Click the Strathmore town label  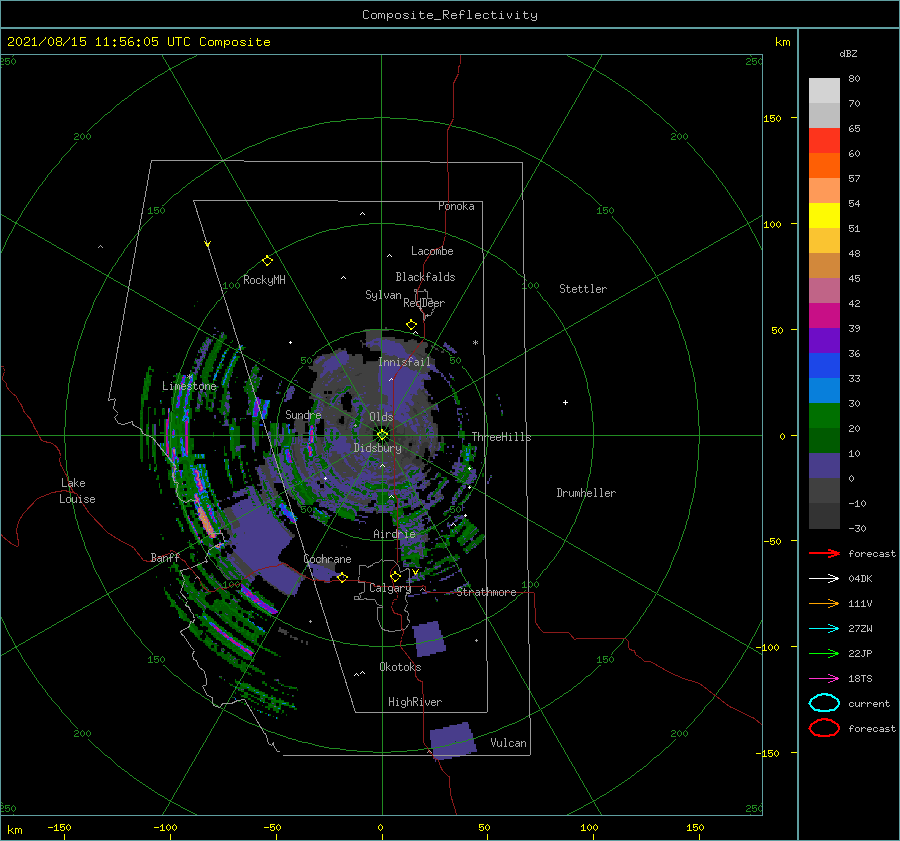click(486, 592)
